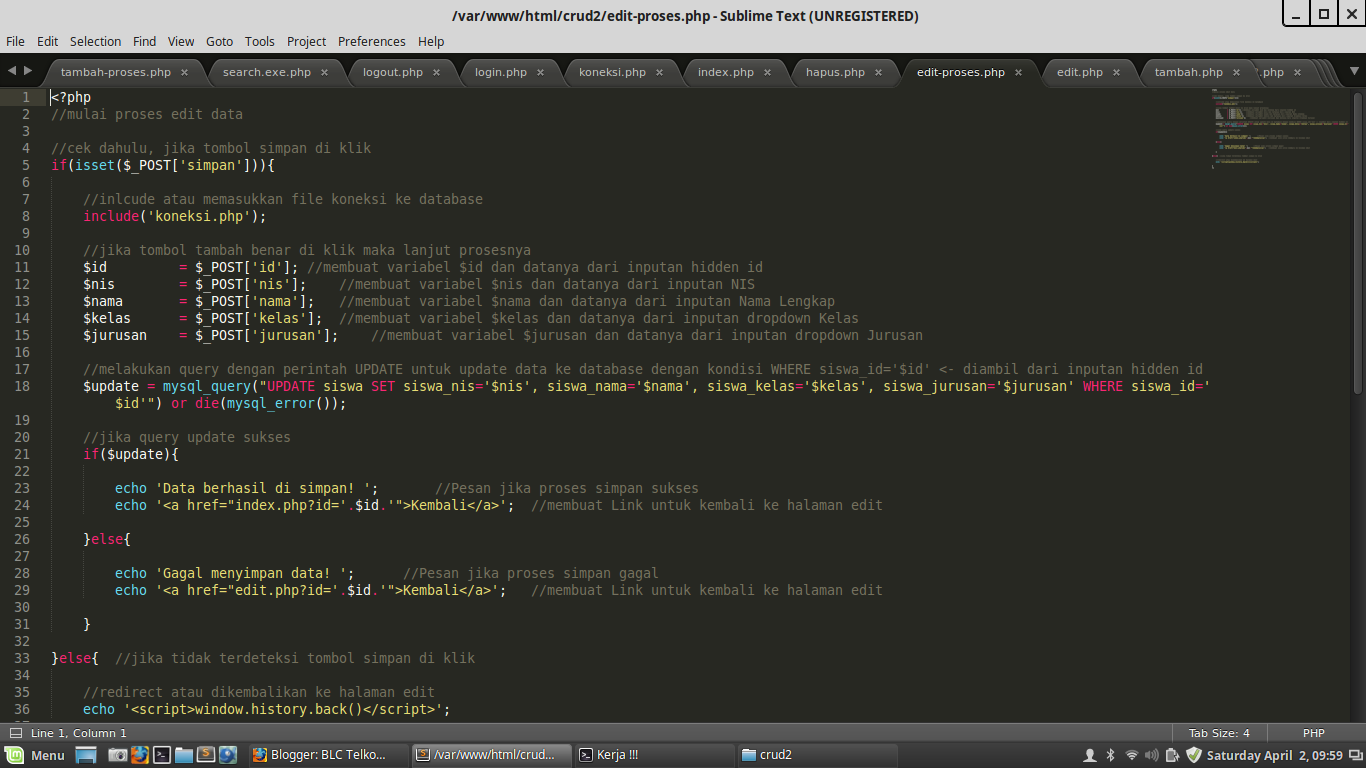
Task: Open the Tab Size: 4 selector
Action: [x=1219, y=733]
